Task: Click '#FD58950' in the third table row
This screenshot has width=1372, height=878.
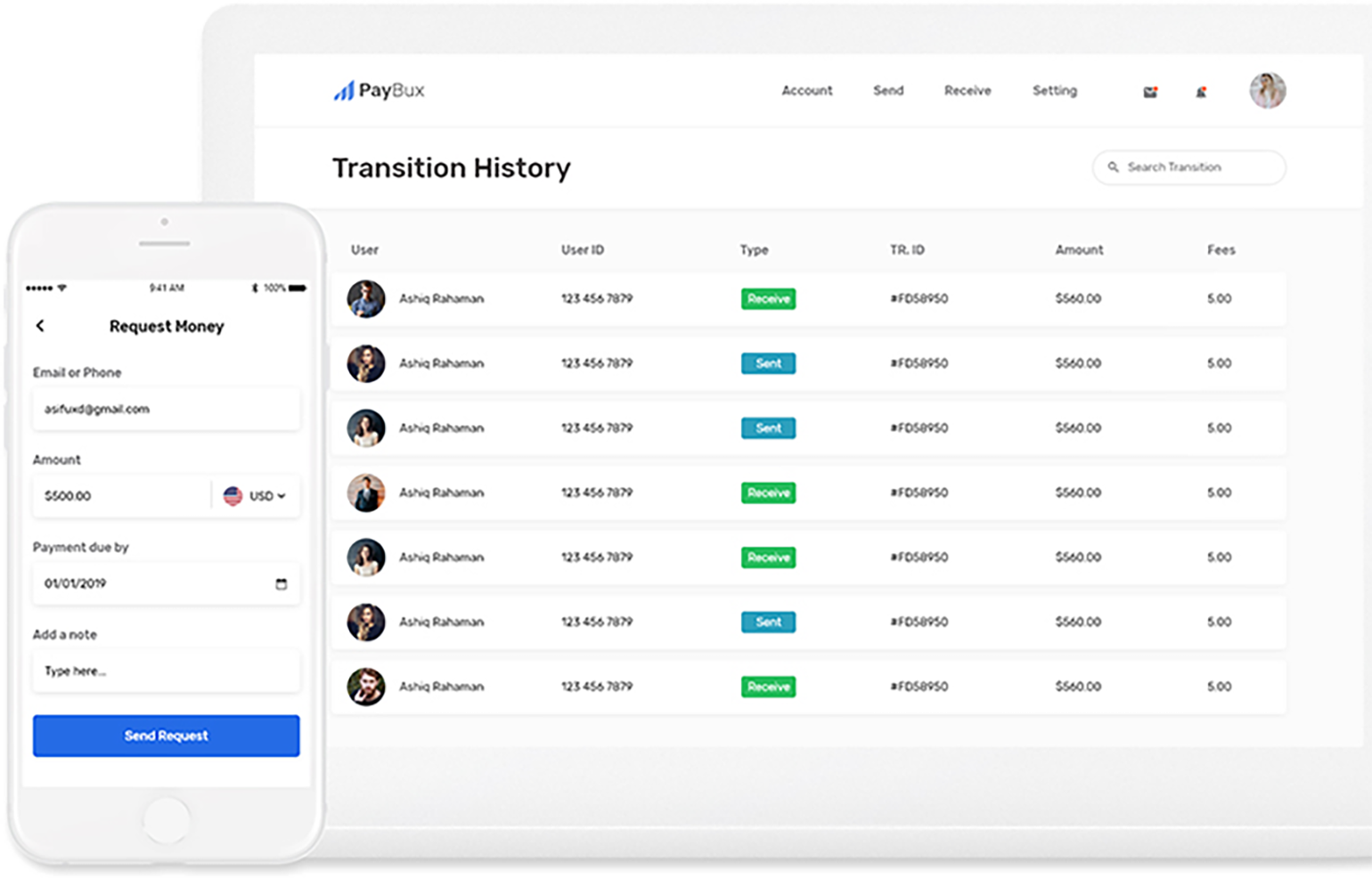Action: [919, 428]
